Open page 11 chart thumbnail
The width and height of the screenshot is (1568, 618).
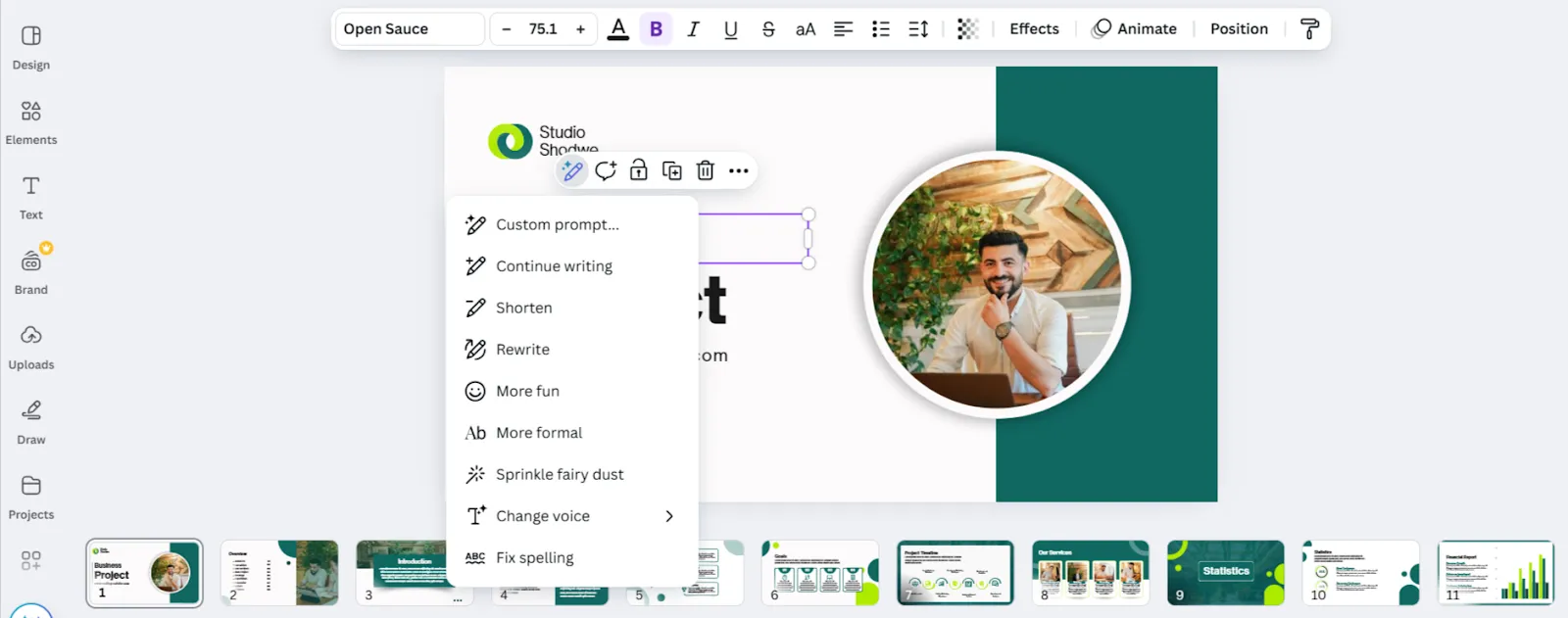pos(1496,573)
